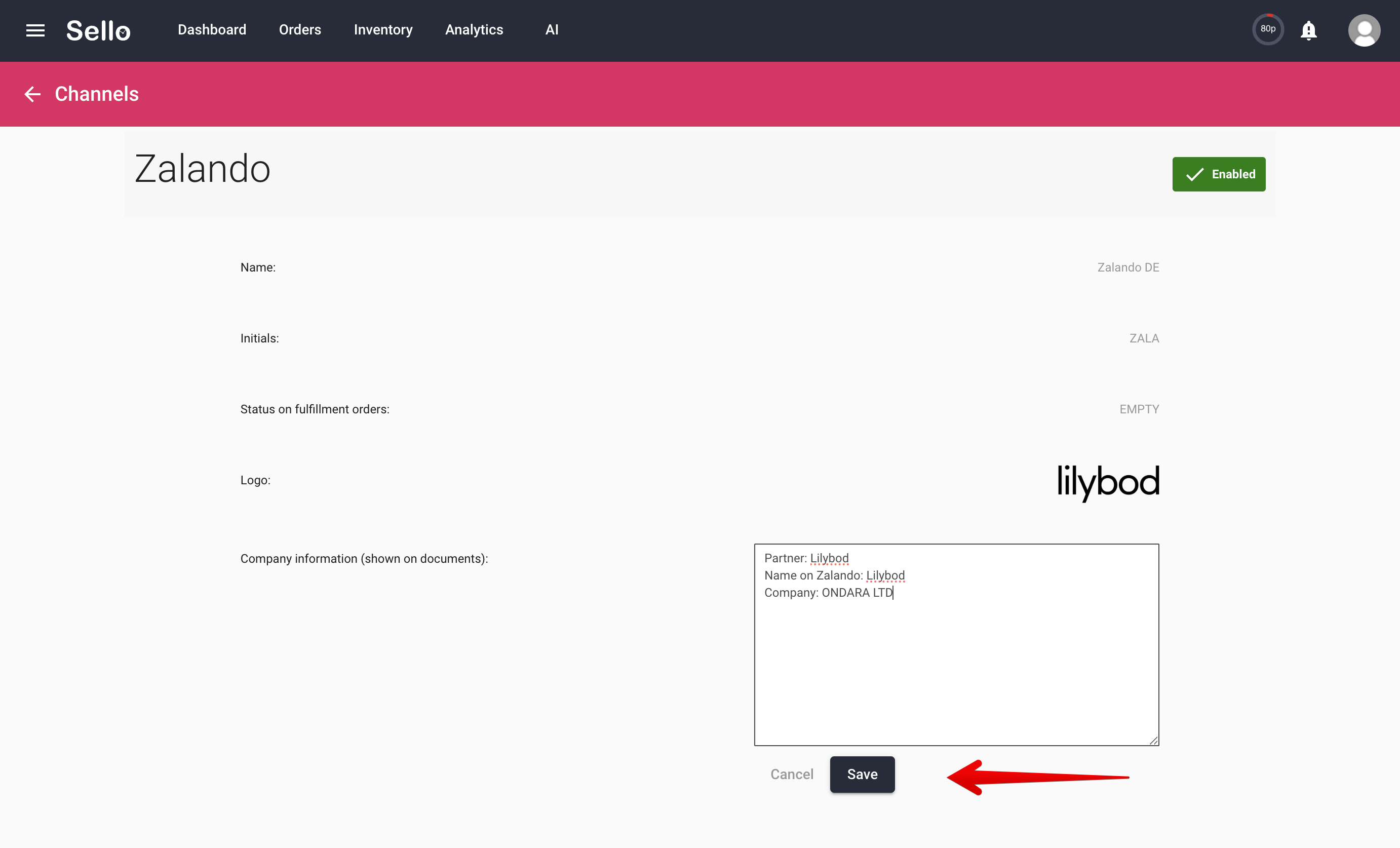Open the notifications bell

pyautogui.click(x=1308, y=30)
